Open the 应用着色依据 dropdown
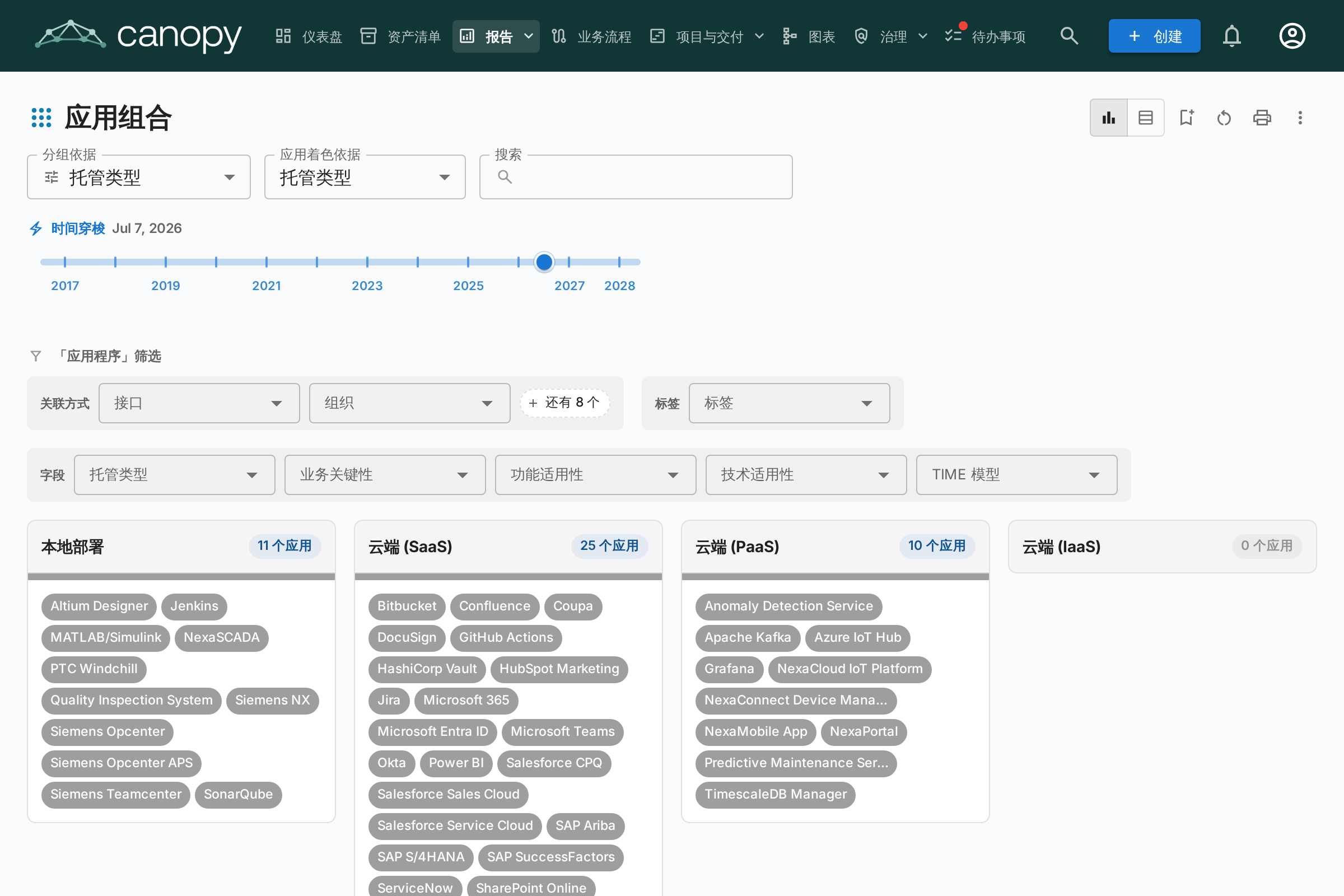Viewport: 1344px width, 896px height. 365,177
